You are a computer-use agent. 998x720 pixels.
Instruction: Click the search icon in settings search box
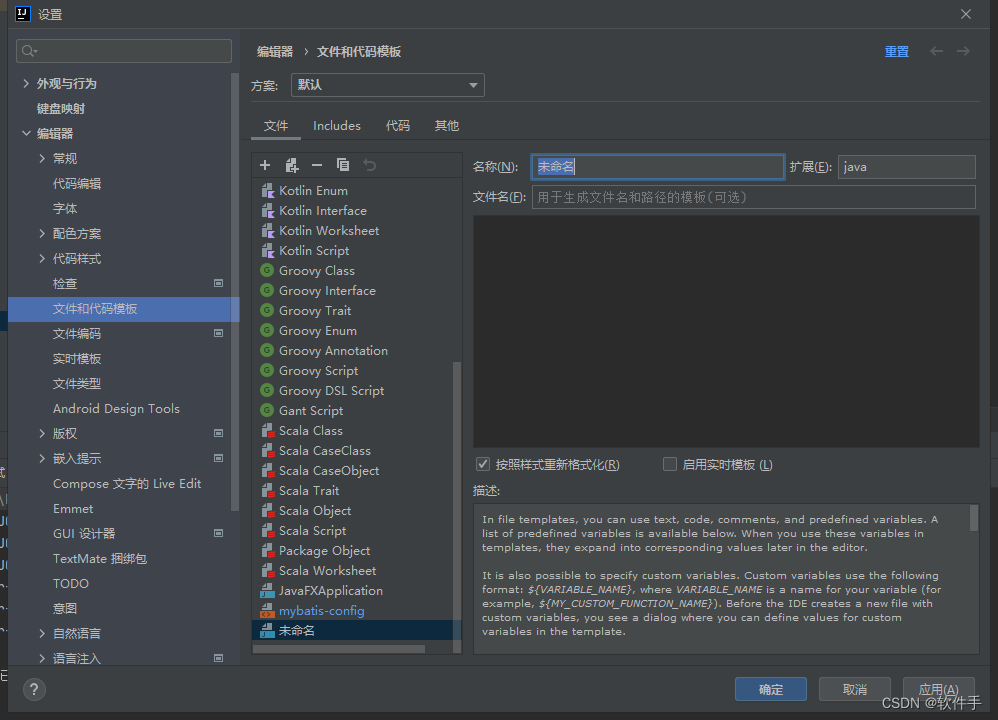click(x=29, y=51)
